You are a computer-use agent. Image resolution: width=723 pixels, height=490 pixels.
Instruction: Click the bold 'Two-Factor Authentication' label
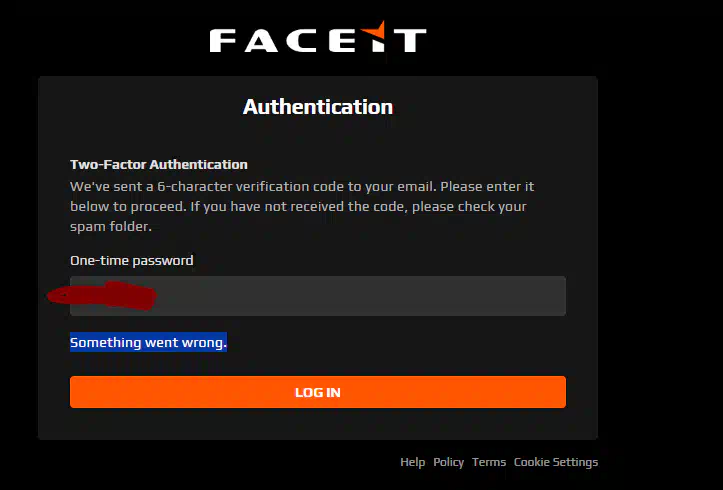(x=158, y=164)
